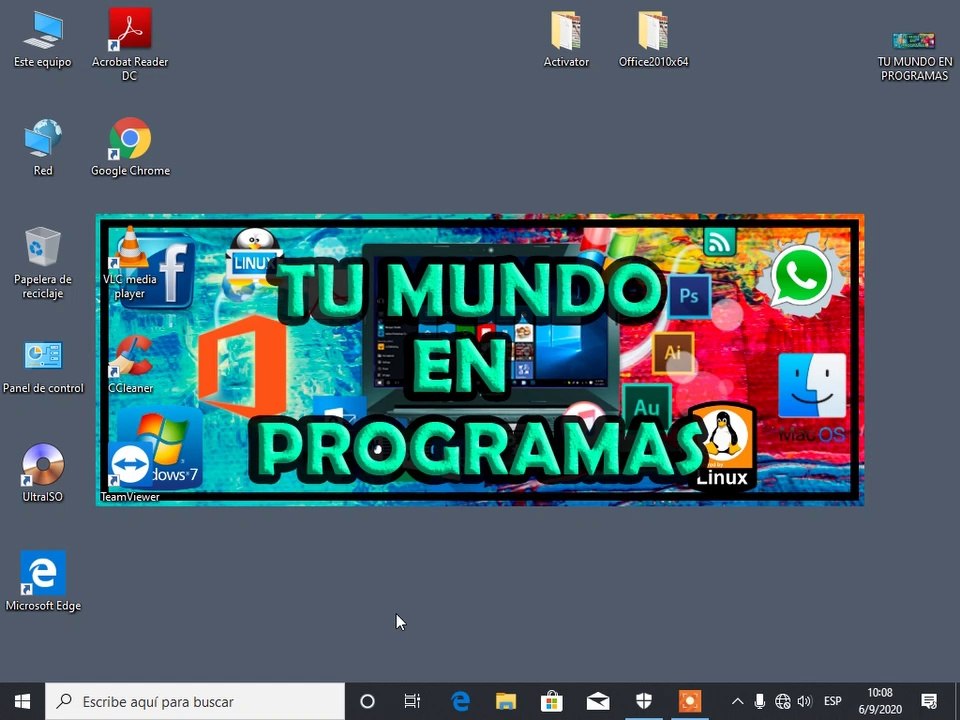Open Mail app from taskbar

pyautogui.click(x=598, y=701)
